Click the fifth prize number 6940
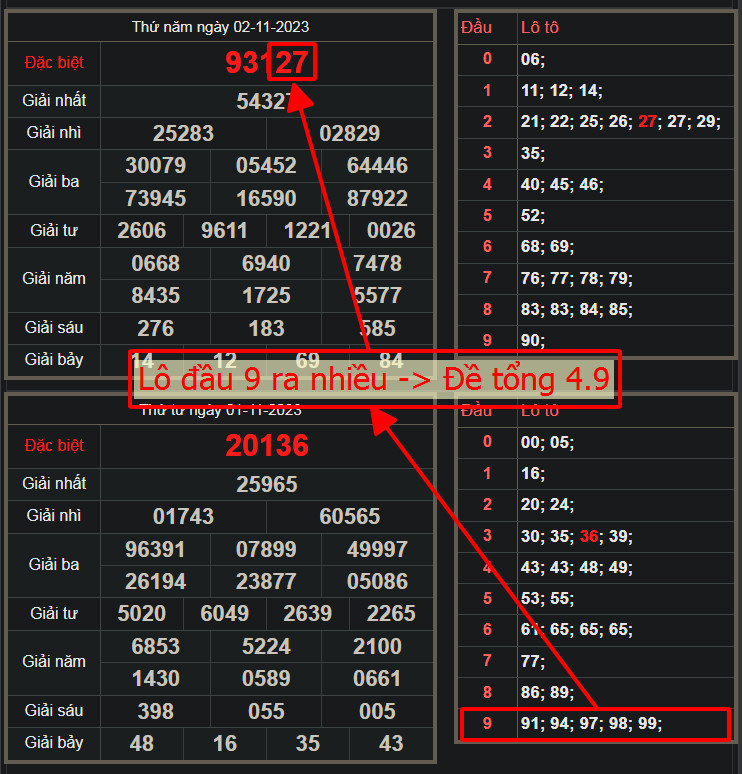Screen dimensions: 742x774 tap(266, 263)
